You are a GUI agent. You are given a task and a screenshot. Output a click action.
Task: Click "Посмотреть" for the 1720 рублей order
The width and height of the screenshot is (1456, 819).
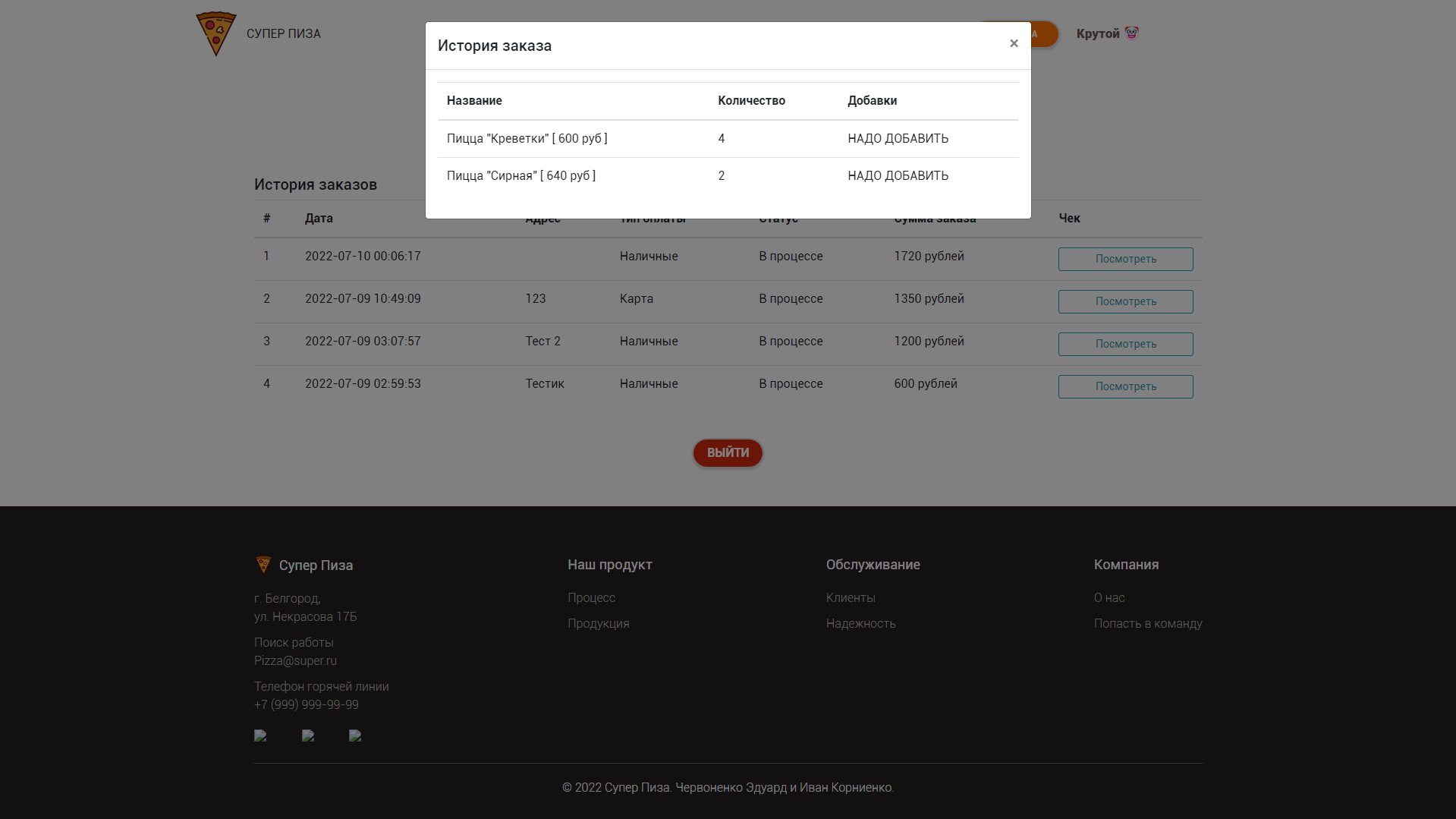(x=1125, y=259)
